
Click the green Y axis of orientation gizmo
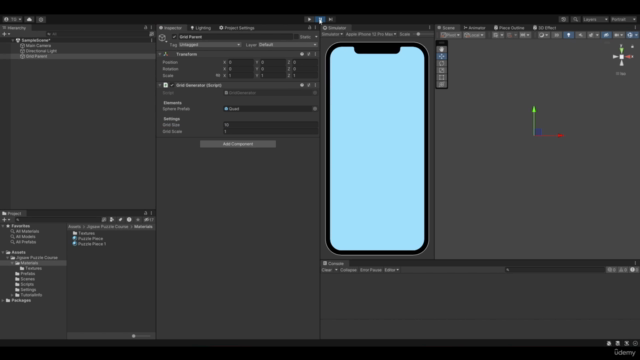[622, 50]
